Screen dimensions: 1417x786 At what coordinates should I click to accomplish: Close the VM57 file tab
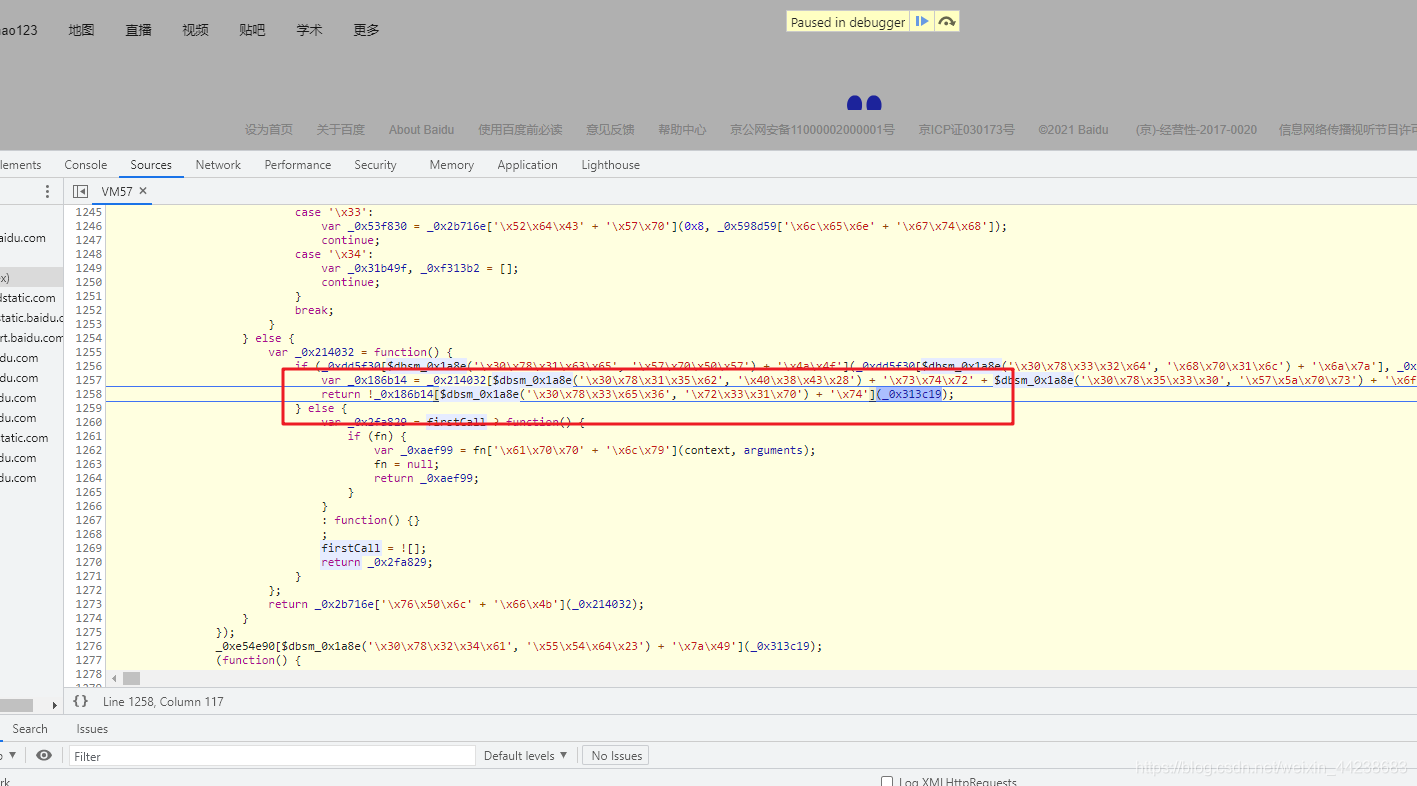[x=143, y=190]
